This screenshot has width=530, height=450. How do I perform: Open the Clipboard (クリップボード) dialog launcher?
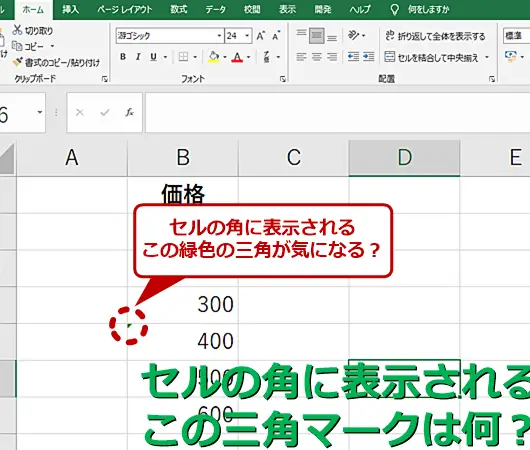[x=105, y=79]
